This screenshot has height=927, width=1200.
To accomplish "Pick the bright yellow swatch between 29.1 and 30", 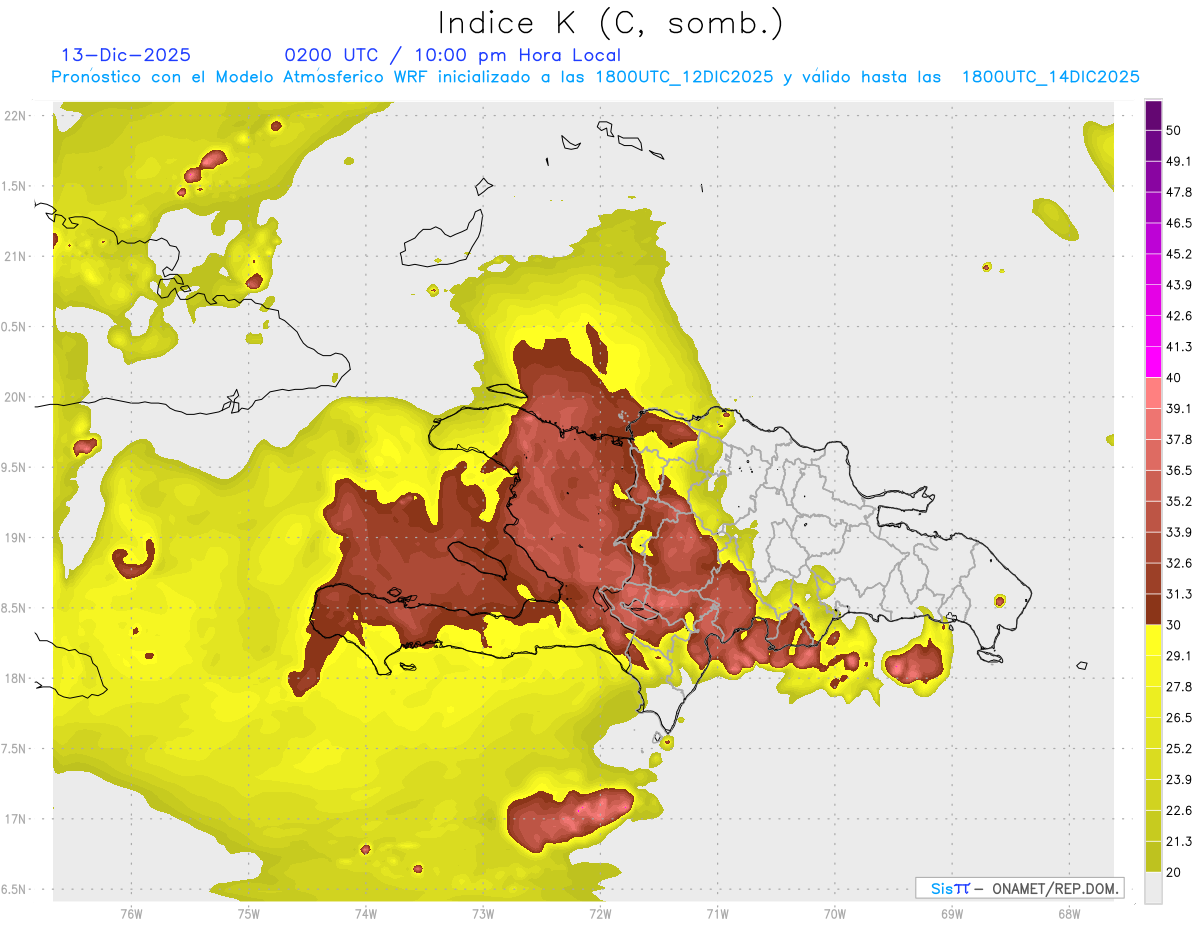I will [1154, 640].
